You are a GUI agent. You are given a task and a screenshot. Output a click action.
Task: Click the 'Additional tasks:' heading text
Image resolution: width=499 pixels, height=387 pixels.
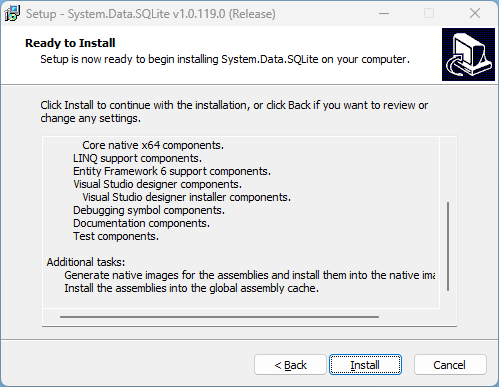(86, 262)
